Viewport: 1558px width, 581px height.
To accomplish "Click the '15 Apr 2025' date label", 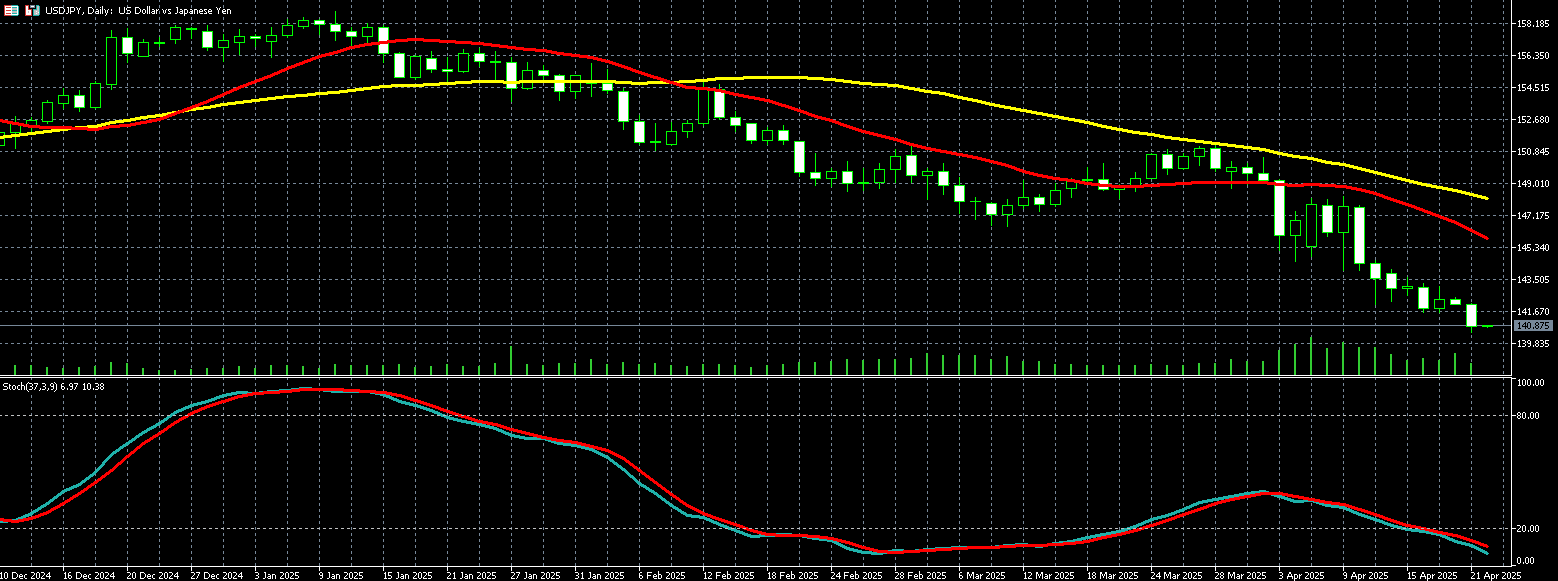I will [1432, 575].
